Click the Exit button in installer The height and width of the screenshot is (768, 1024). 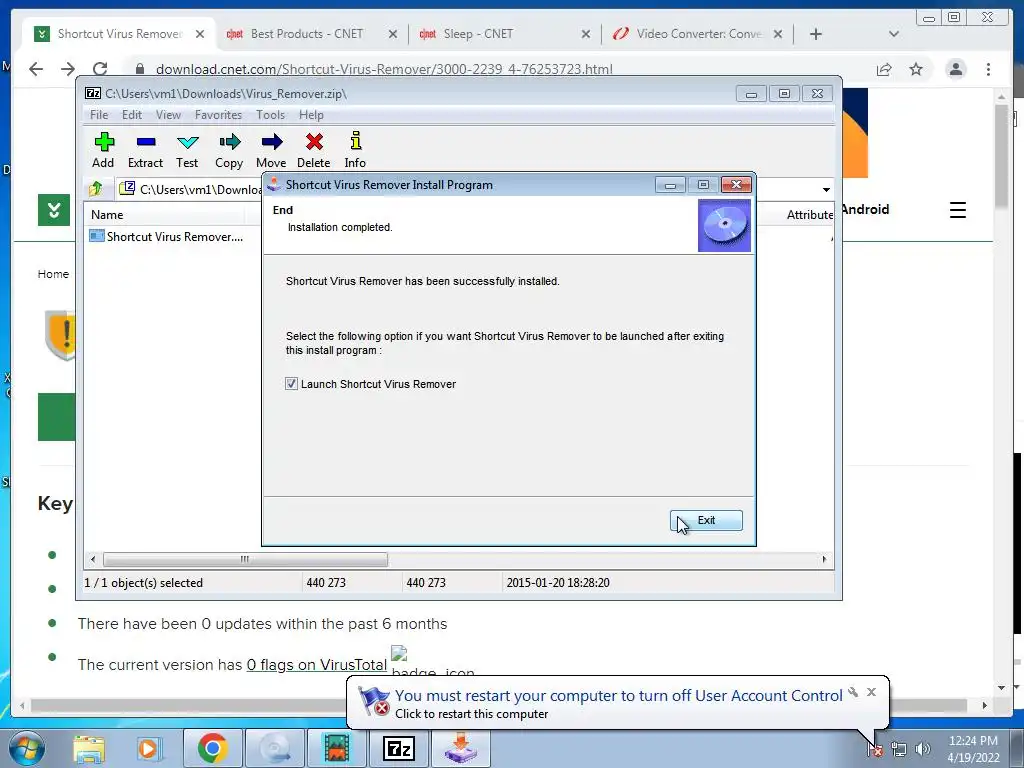(x=706, y=520)
